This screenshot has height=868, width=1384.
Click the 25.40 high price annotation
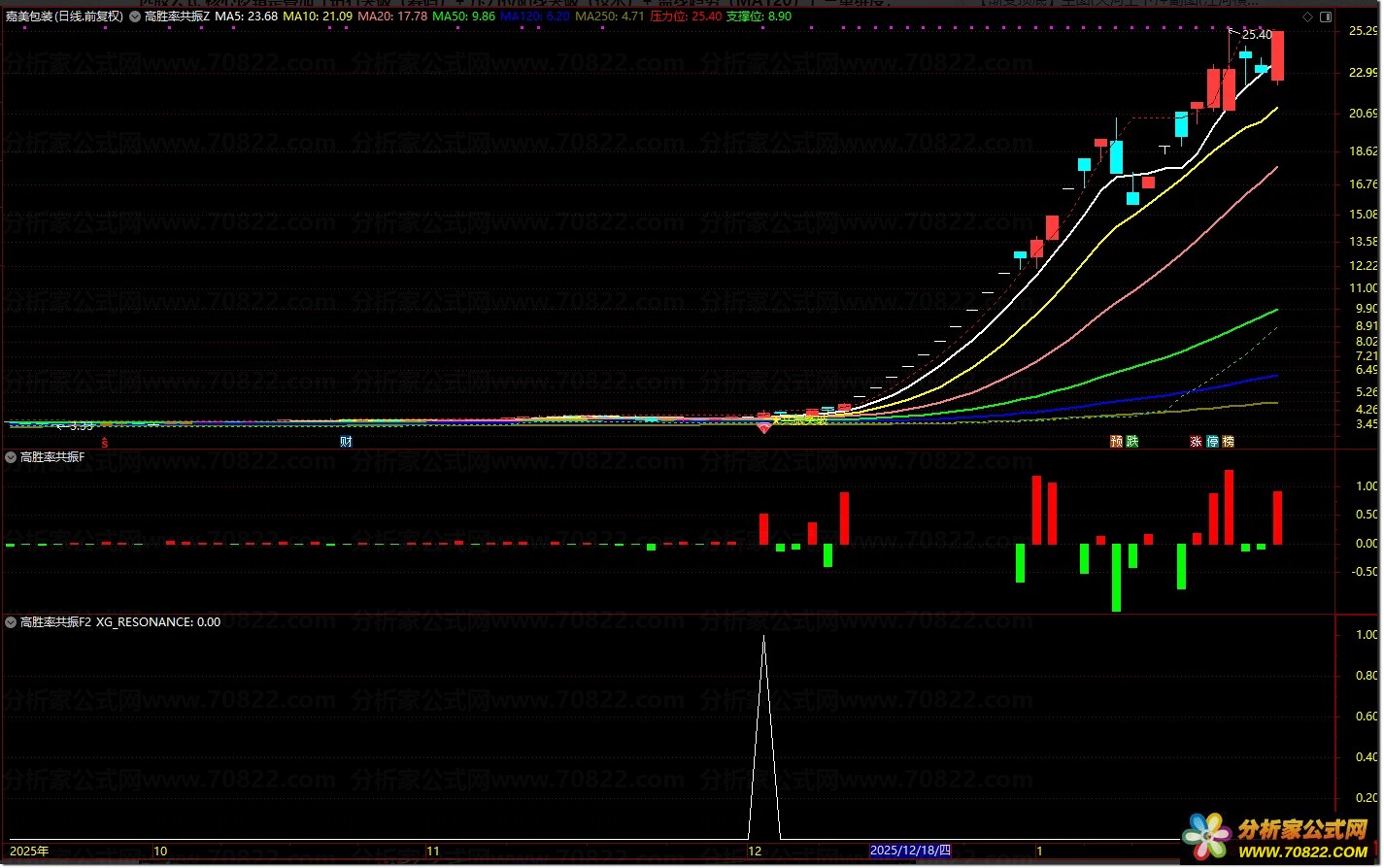tap(1256, 35)
